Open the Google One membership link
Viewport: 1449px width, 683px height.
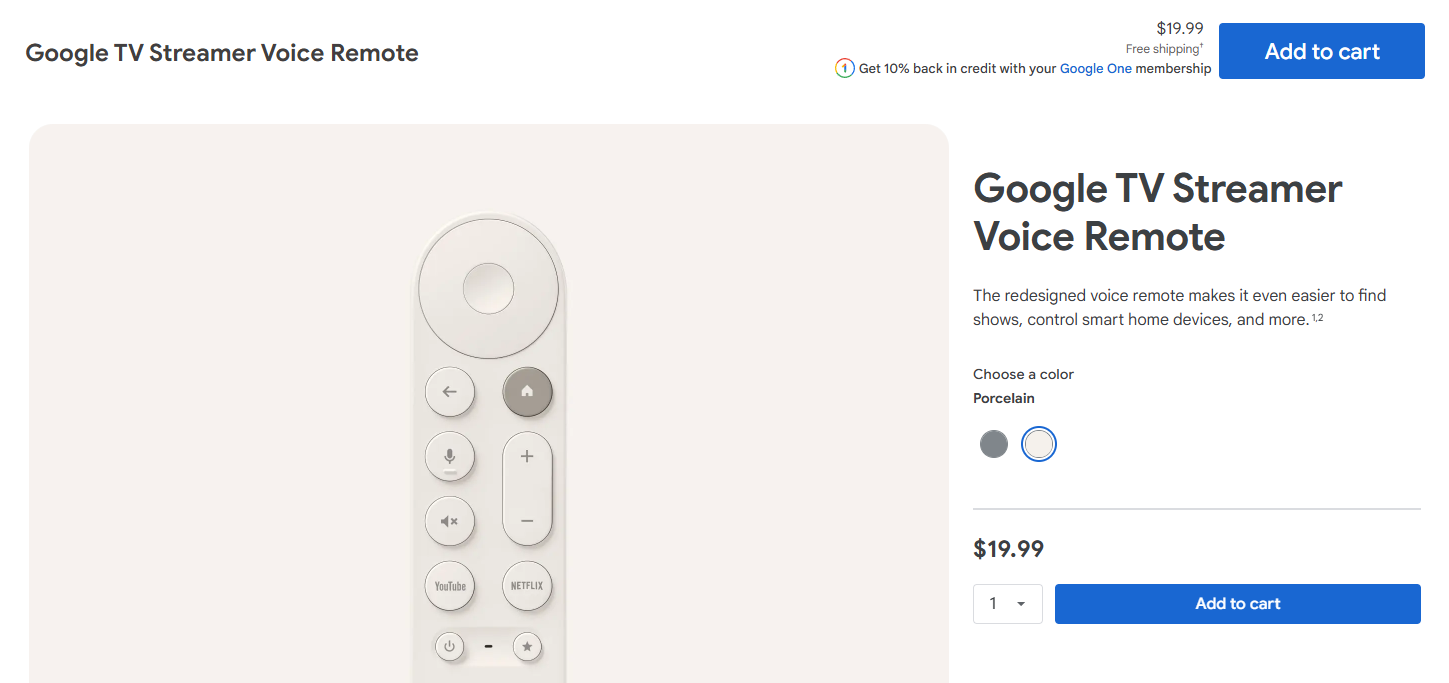(x=1096, y=69)
